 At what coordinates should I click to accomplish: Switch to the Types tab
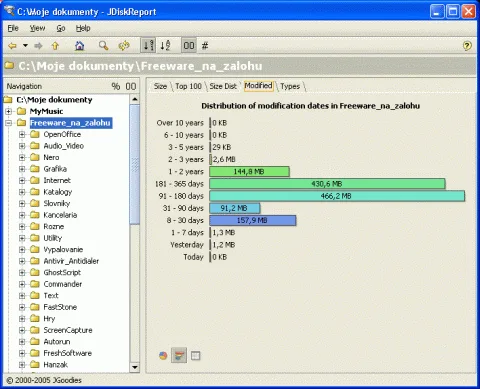click(x=290, y=86)
